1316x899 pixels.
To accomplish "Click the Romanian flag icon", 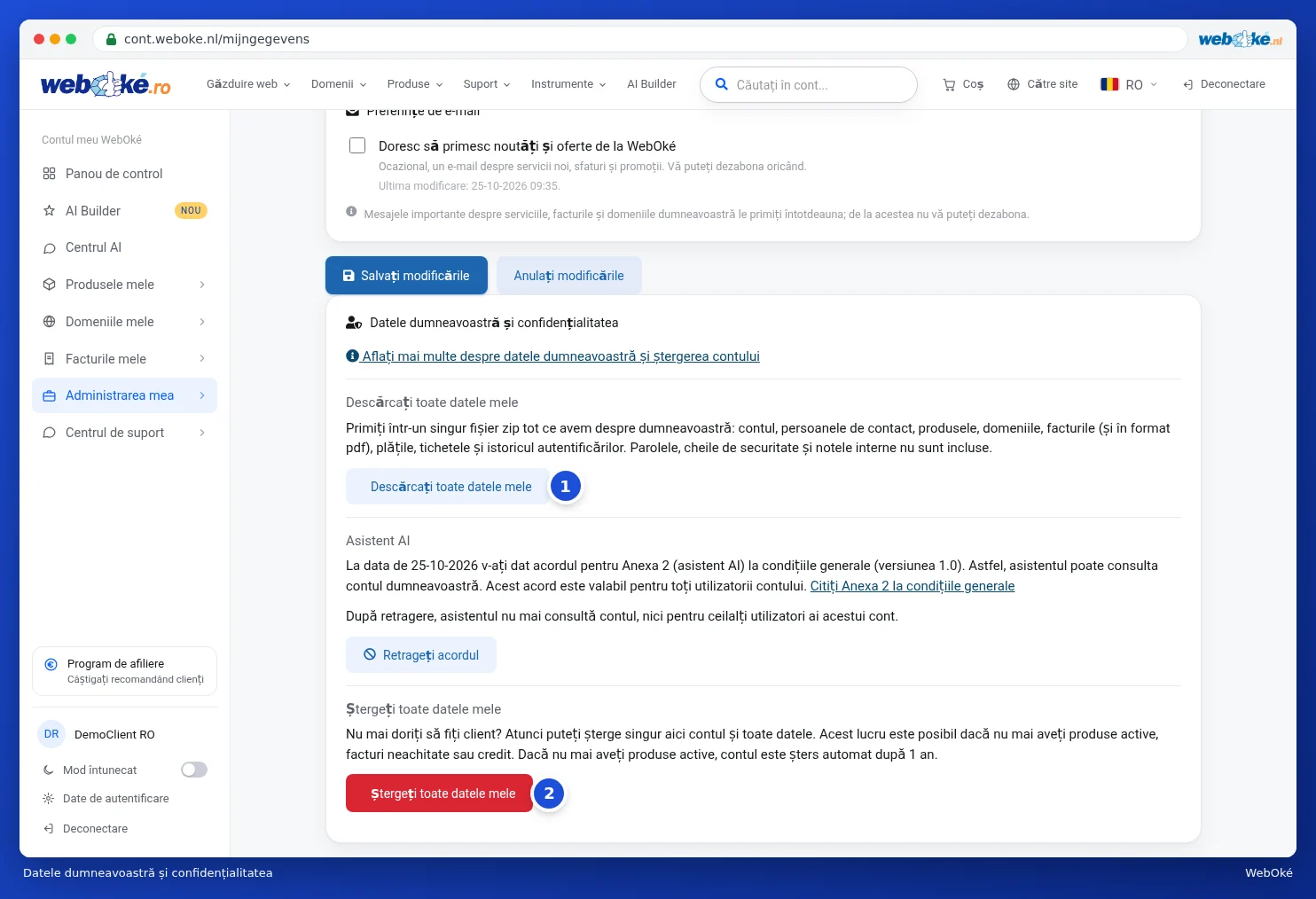I will pyautogui.click(x=1109, y=84).
